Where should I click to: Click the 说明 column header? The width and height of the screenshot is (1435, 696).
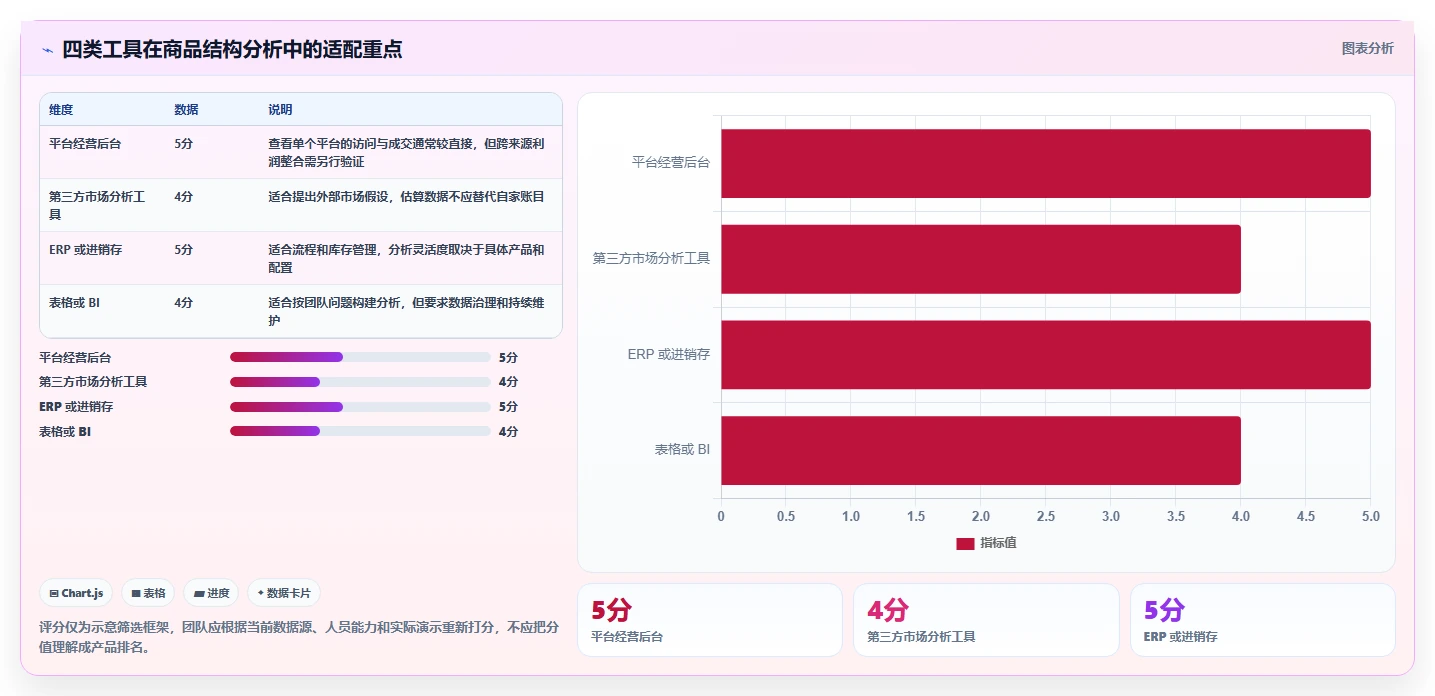[x=280, y=110]
